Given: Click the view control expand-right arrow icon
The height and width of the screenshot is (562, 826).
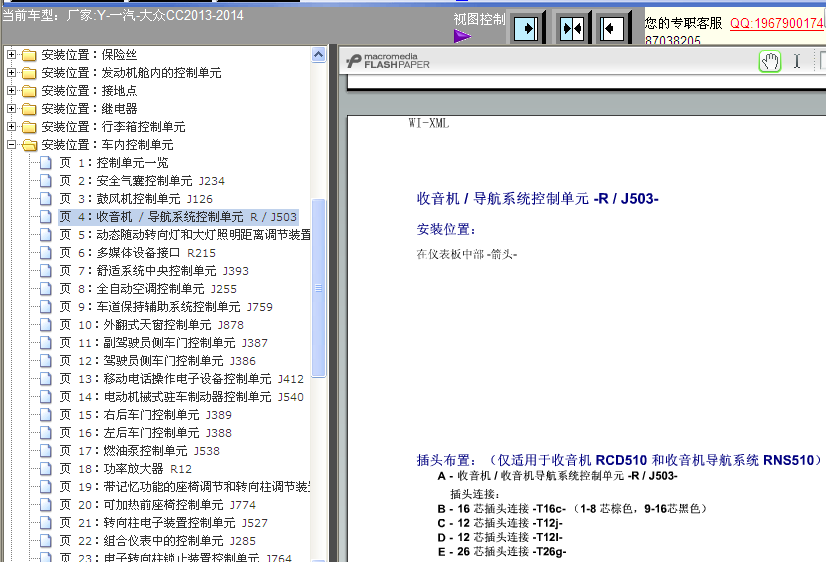Looking at the screenshot, I should 526,28.
